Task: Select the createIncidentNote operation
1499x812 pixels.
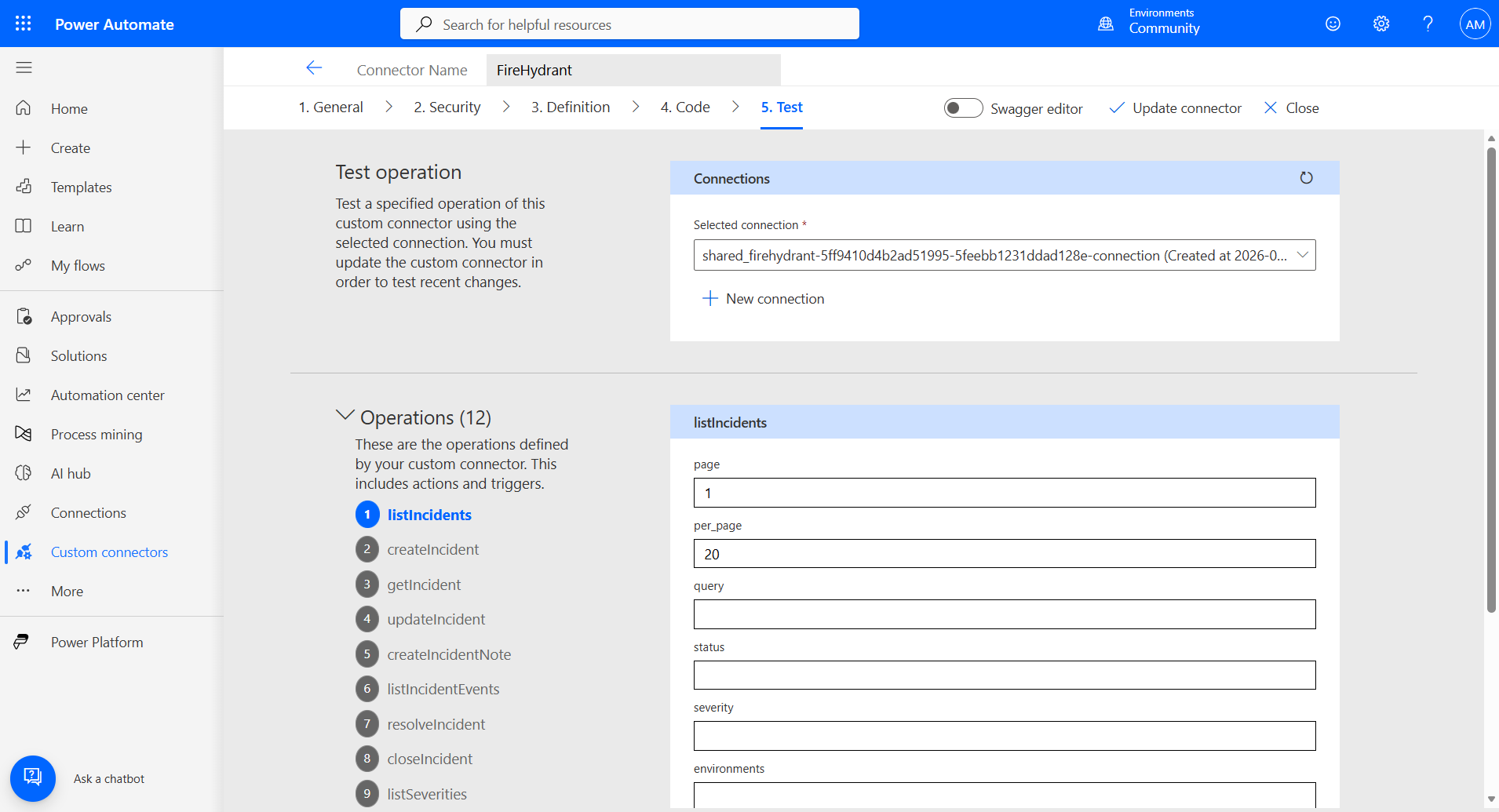Action: point(449,654)
